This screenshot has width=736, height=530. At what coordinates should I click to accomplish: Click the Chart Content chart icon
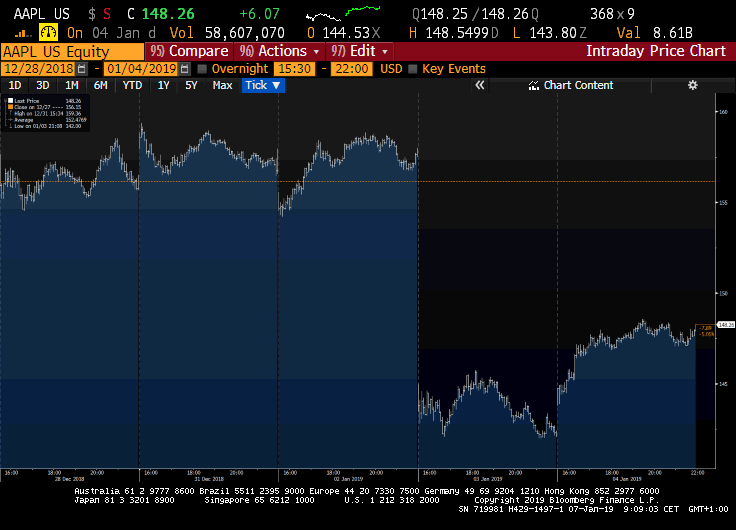coord(534,85)
